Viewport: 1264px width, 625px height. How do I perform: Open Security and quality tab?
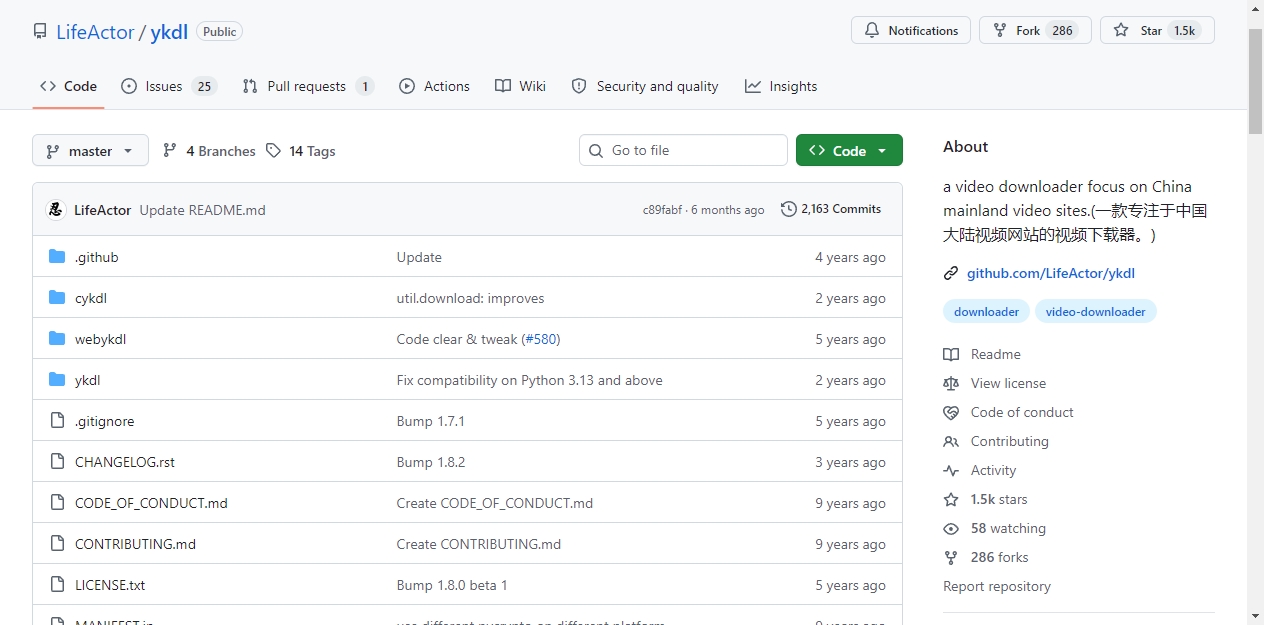click(x=645, y=86)
